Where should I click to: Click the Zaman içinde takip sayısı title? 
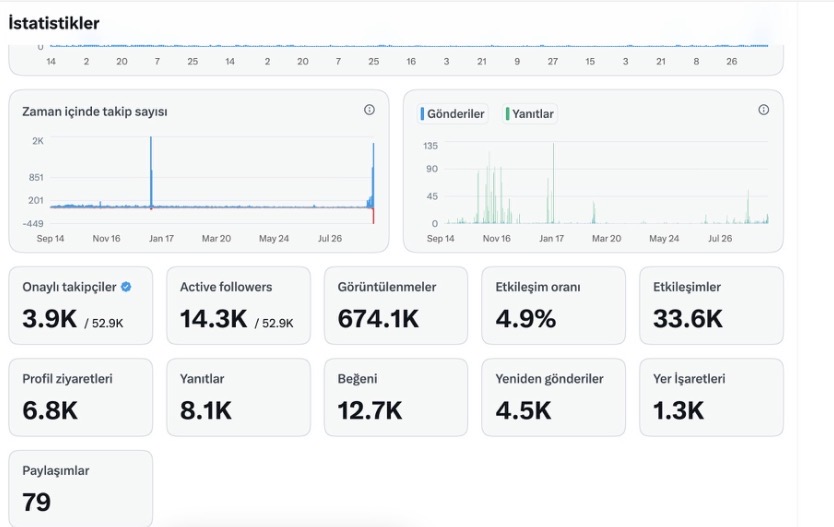[95, 112]
